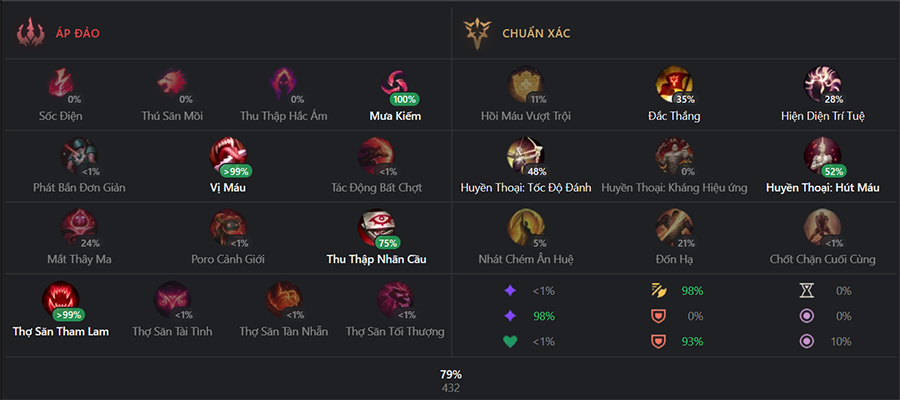This screenshot has width=900, height=400.
Task: Click the Poro Cảnh Giới rune icon
Action: 228,227
